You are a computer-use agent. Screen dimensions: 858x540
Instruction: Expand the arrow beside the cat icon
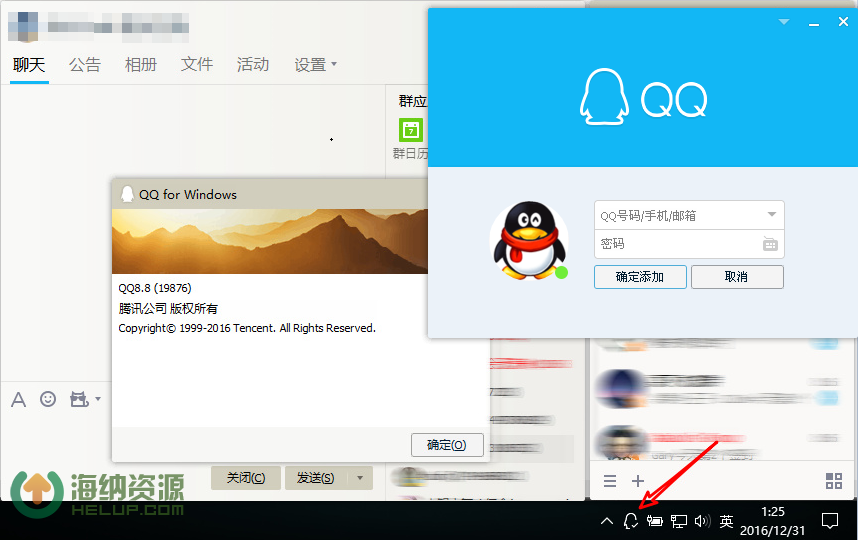(x=98, y=399)
